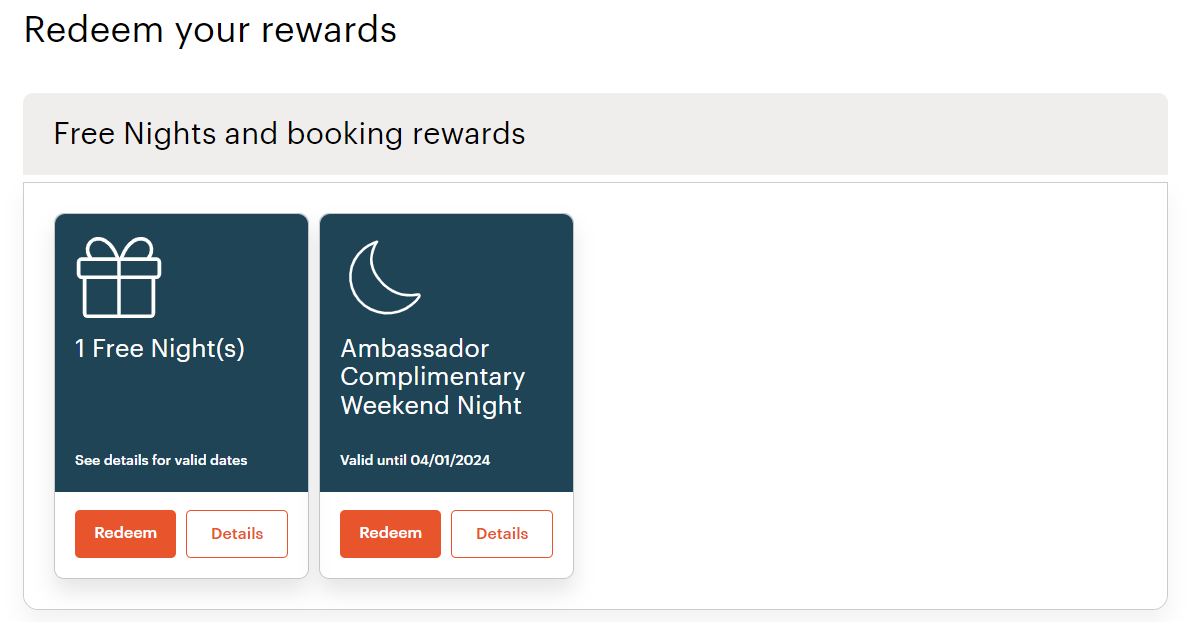Screen dimensions: 1191x622
Task: Click the gray section header bar
Action: coord(596,134)
